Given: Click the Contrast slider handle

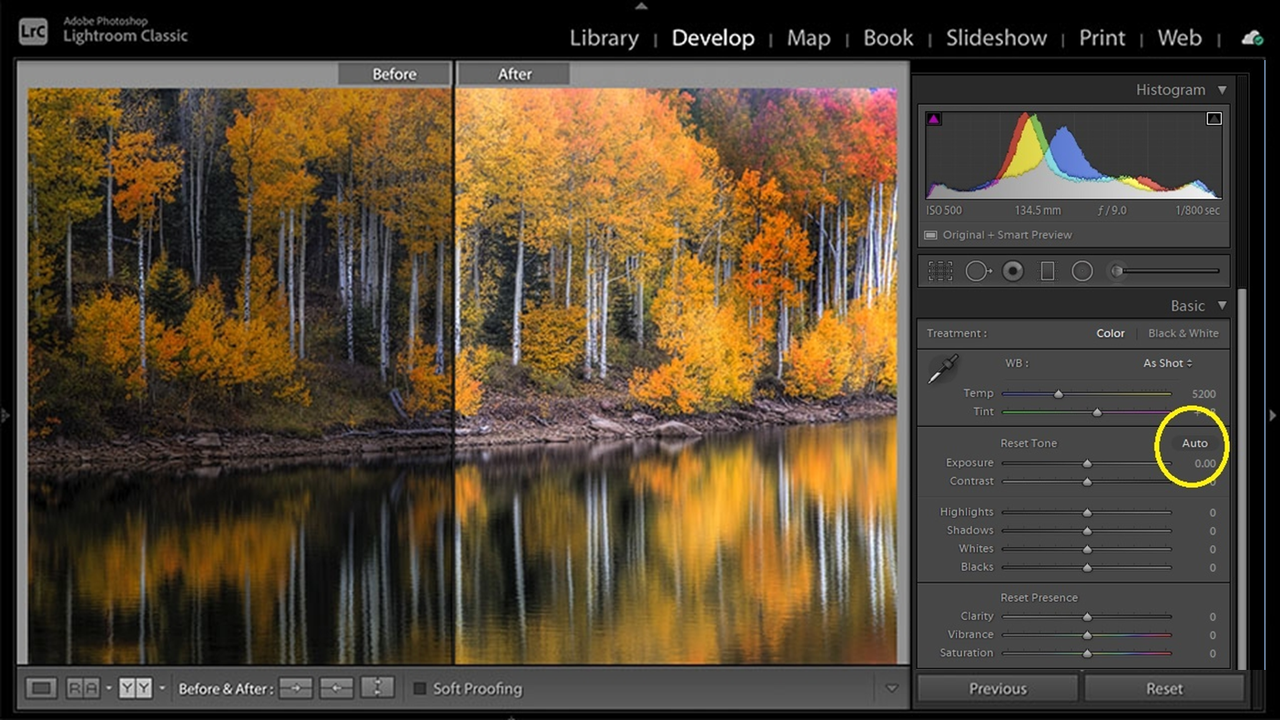Looking at the screenshot, I should pos(1087,482).
